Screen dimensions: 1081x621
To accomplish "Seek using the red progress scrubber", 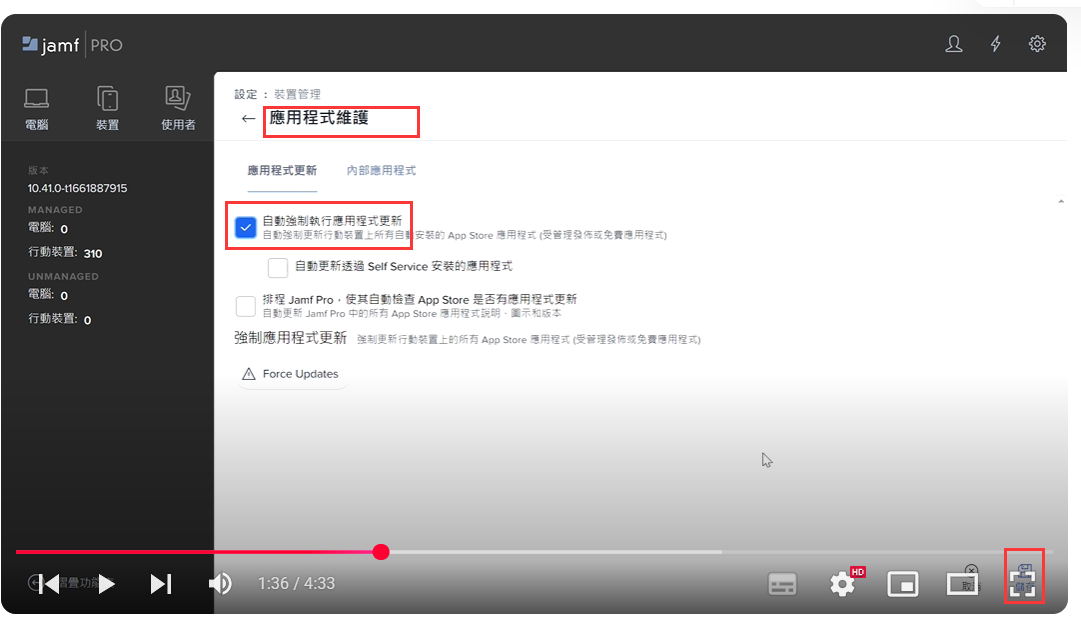I will [x=381, y=552].
